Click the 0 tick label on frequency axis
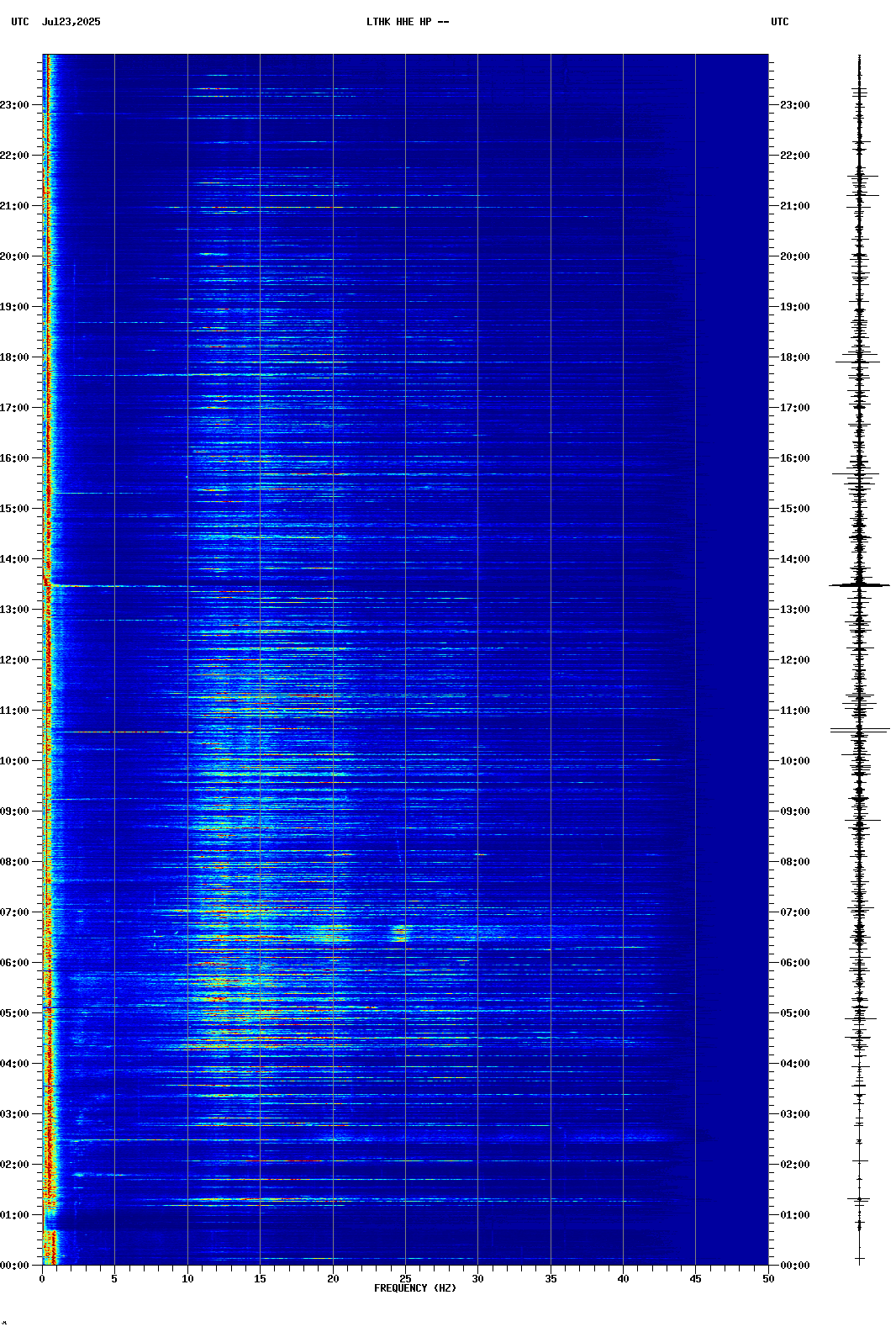 [42, 1279]
